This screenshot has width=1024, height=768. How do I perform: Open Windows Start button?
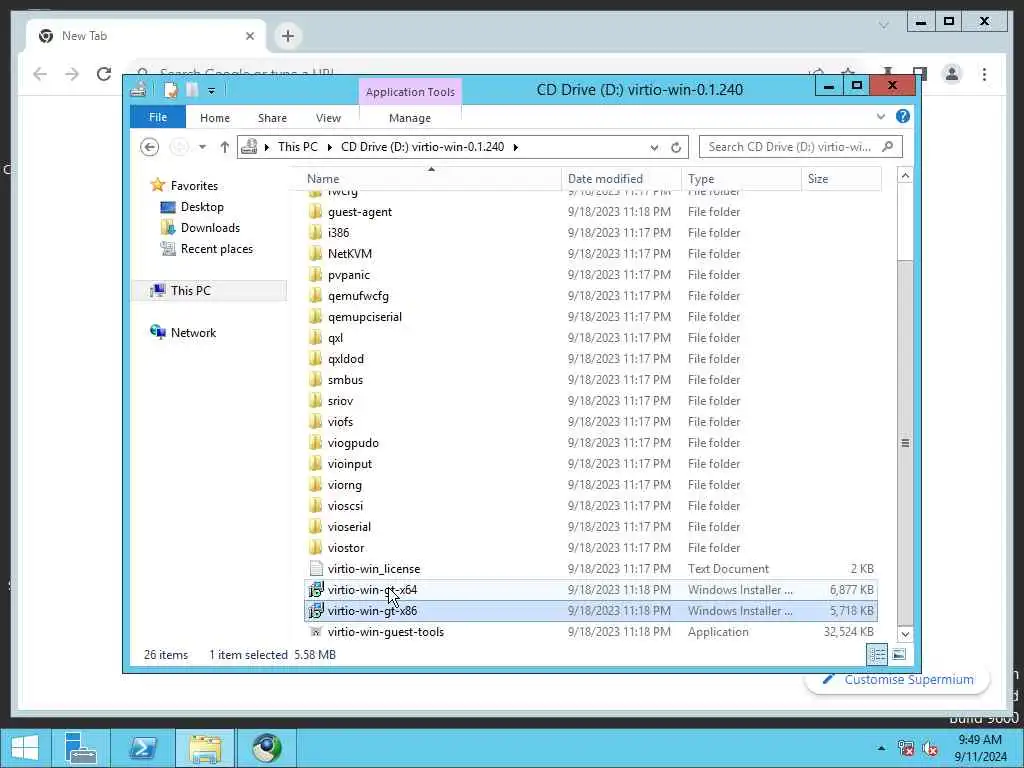coord(25,747)
